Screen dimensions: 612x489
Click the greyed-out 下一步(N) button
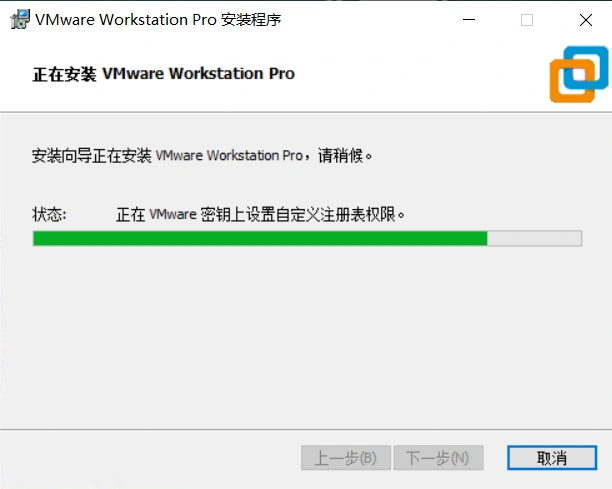[x=438, y=457]
